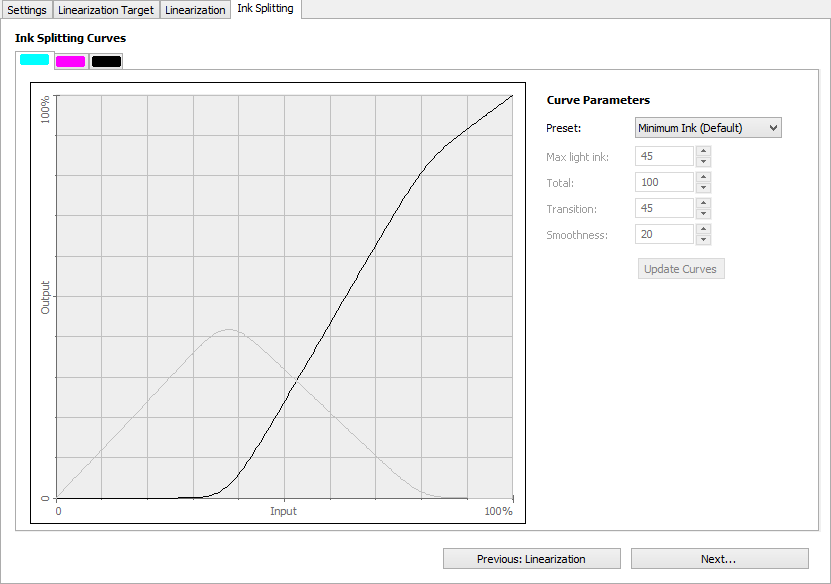Click the Update Curves button

click(680, 269)
